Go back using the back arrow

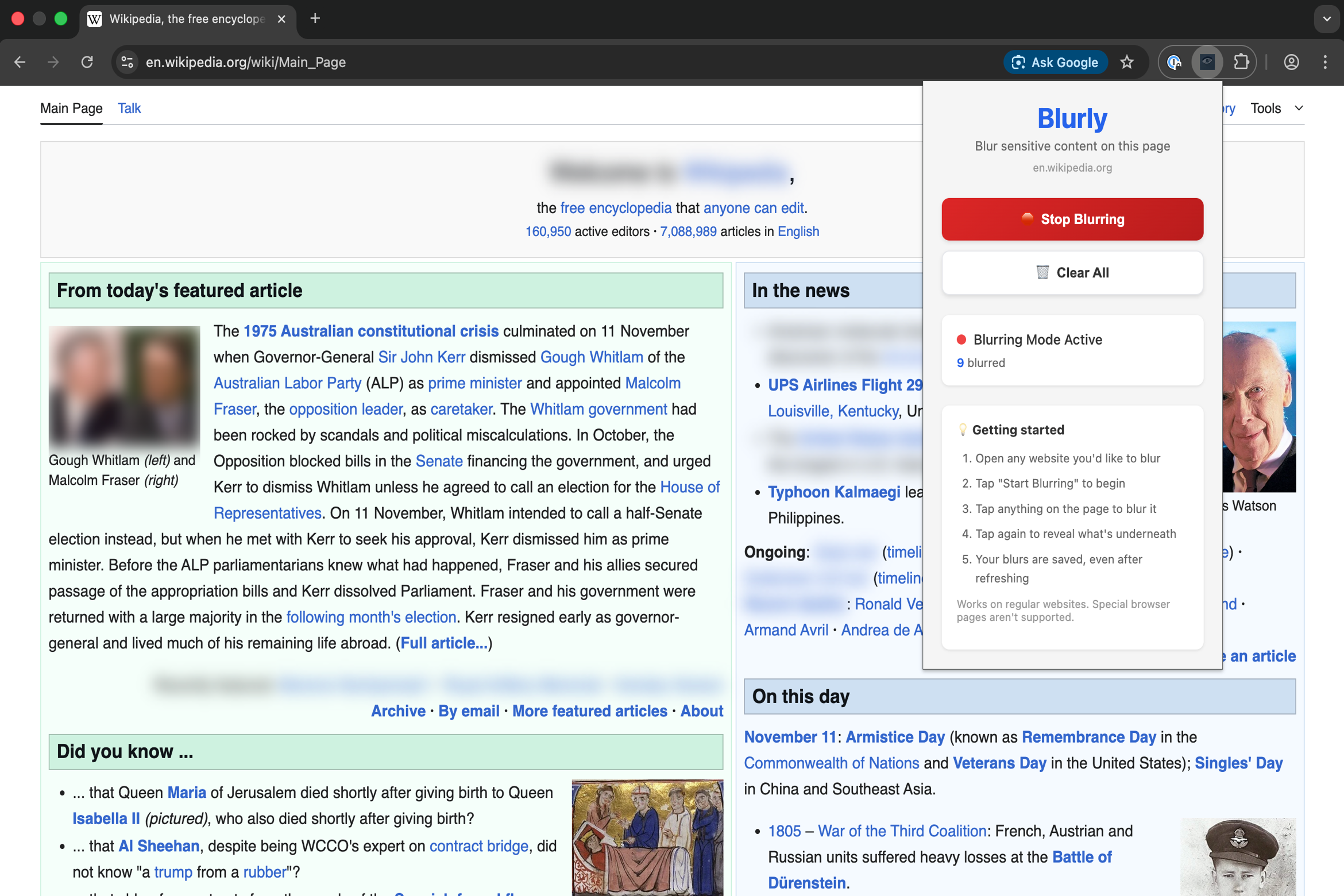point(20,62)
